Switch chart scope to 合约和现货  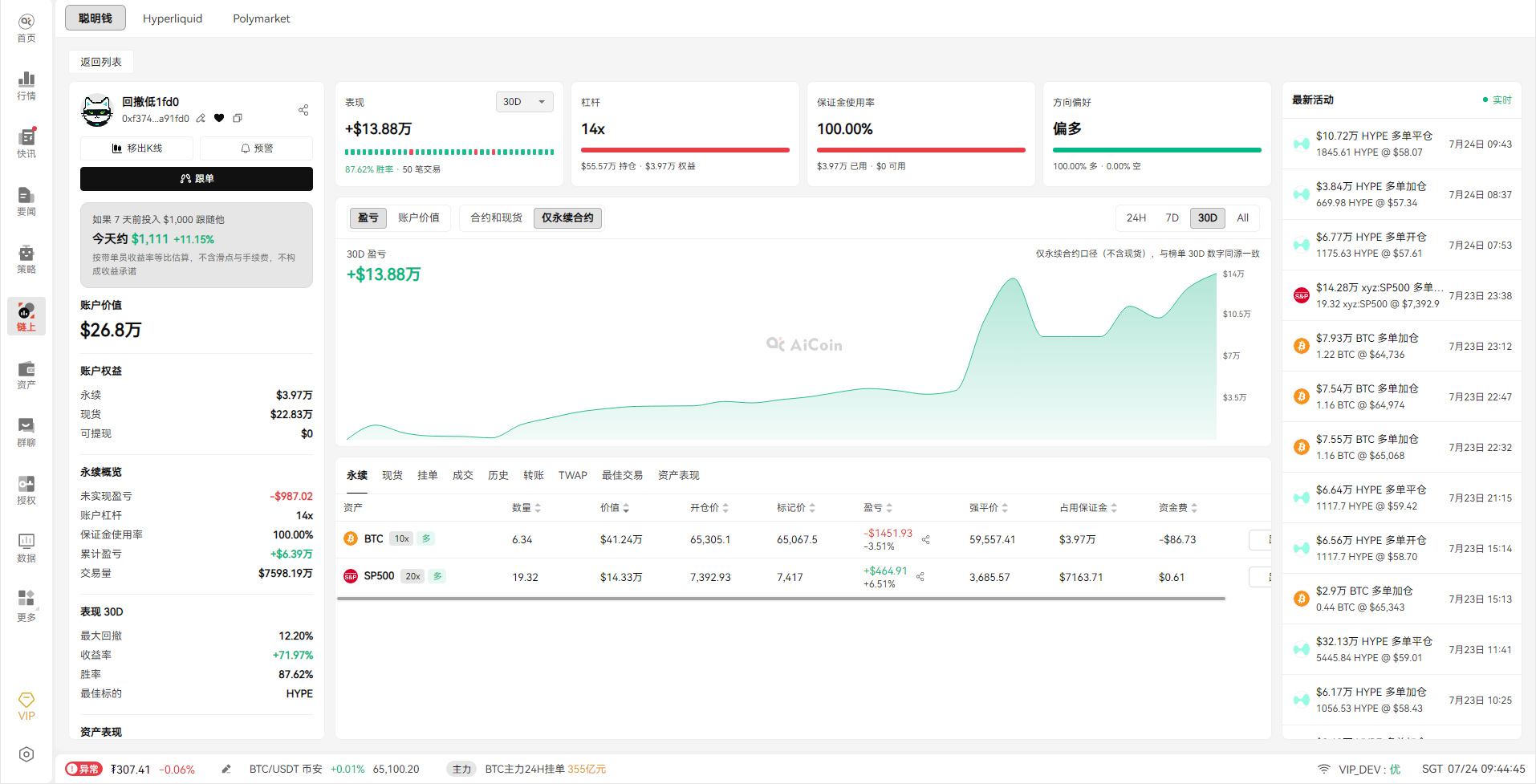pos(496,217)
